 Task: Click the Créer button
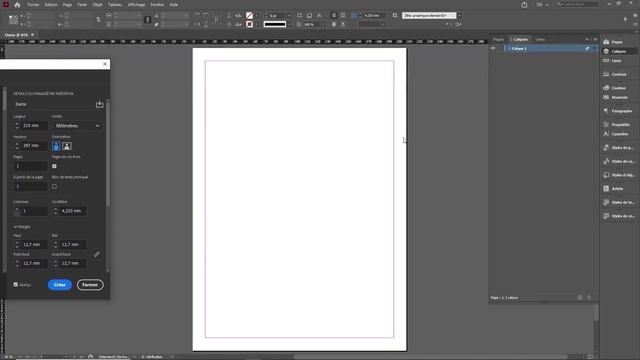(60, 284)
